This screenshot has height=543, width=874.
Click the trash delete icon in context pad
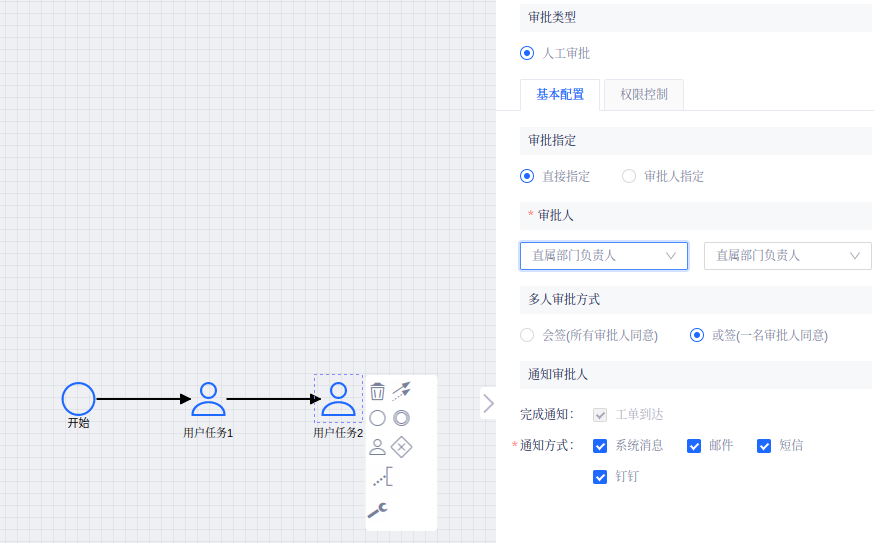pyautogui.click(x=377, y=391)
